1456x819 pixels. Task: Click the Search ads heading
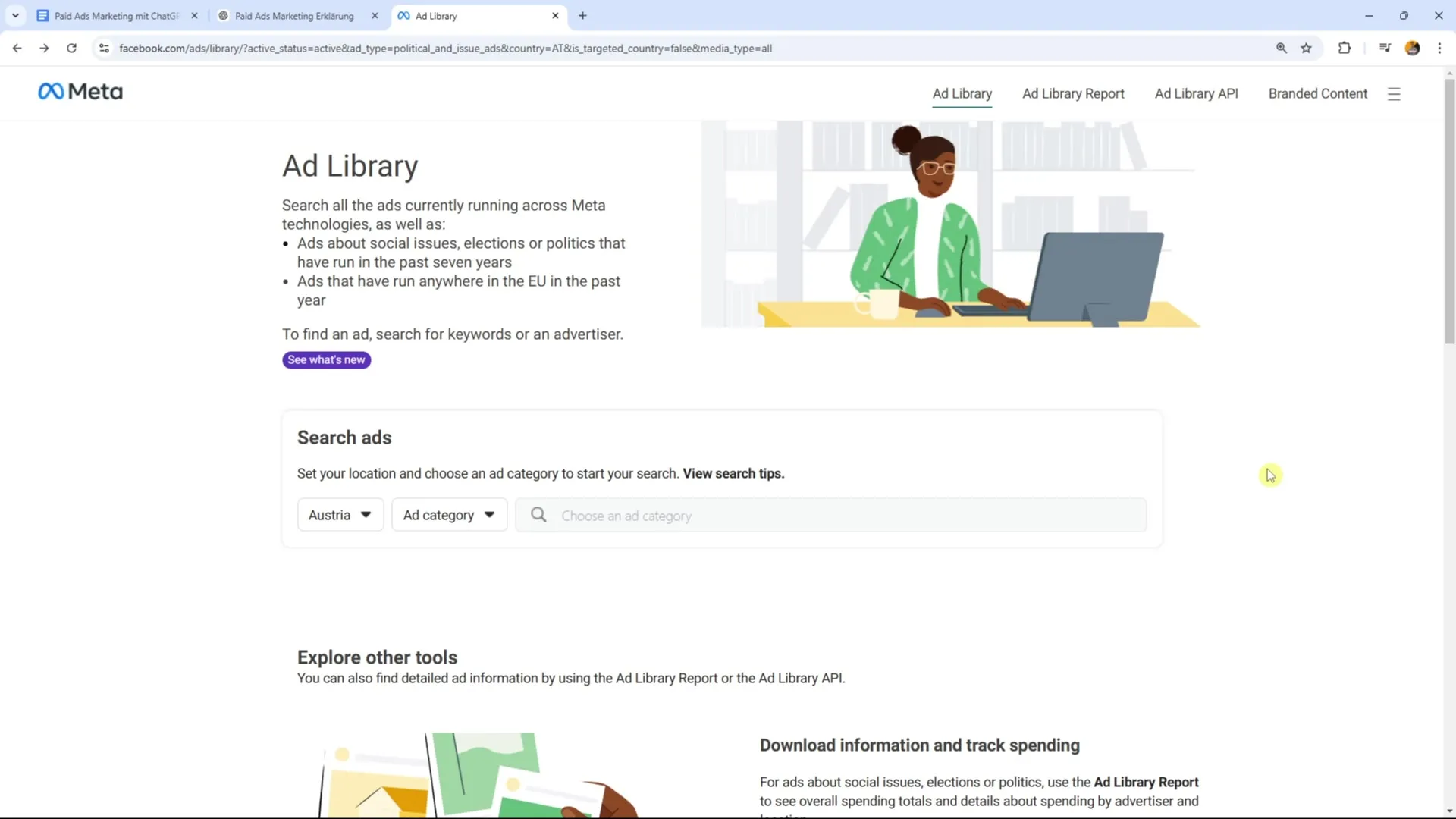click(x=344, y=438)
